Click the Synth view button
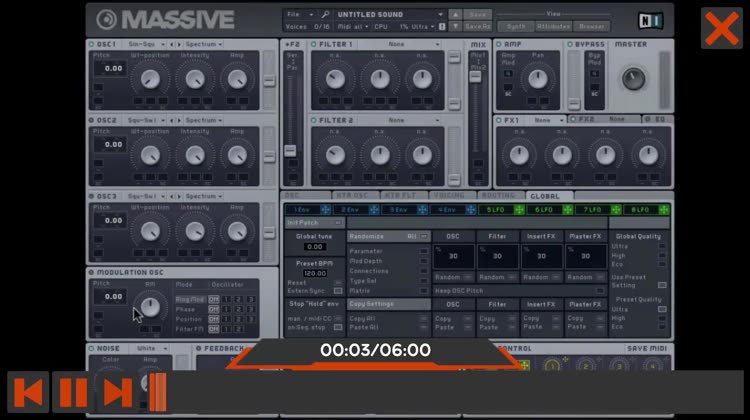 (516, 27)
